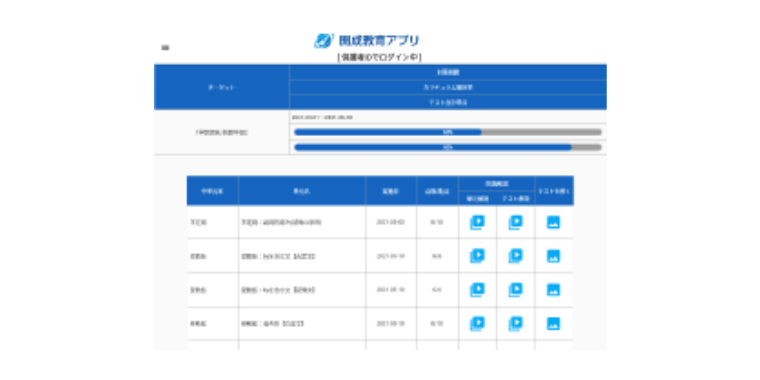Click the date column header of lower table

(x=391, y=191)
